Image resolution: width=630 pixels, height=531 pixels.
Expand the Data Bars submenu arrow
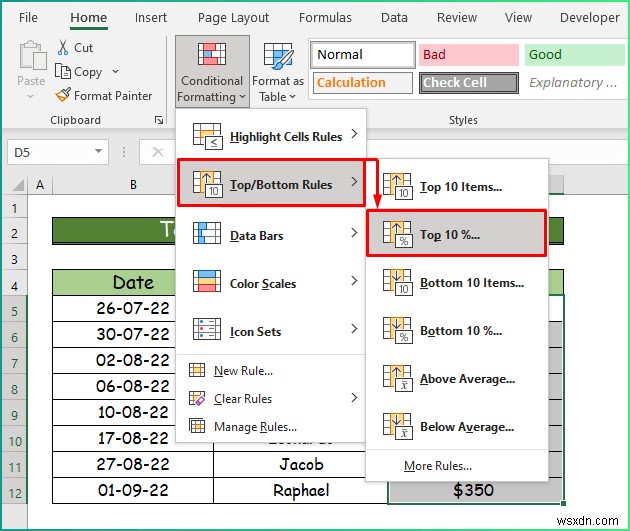tap(354, 233)
